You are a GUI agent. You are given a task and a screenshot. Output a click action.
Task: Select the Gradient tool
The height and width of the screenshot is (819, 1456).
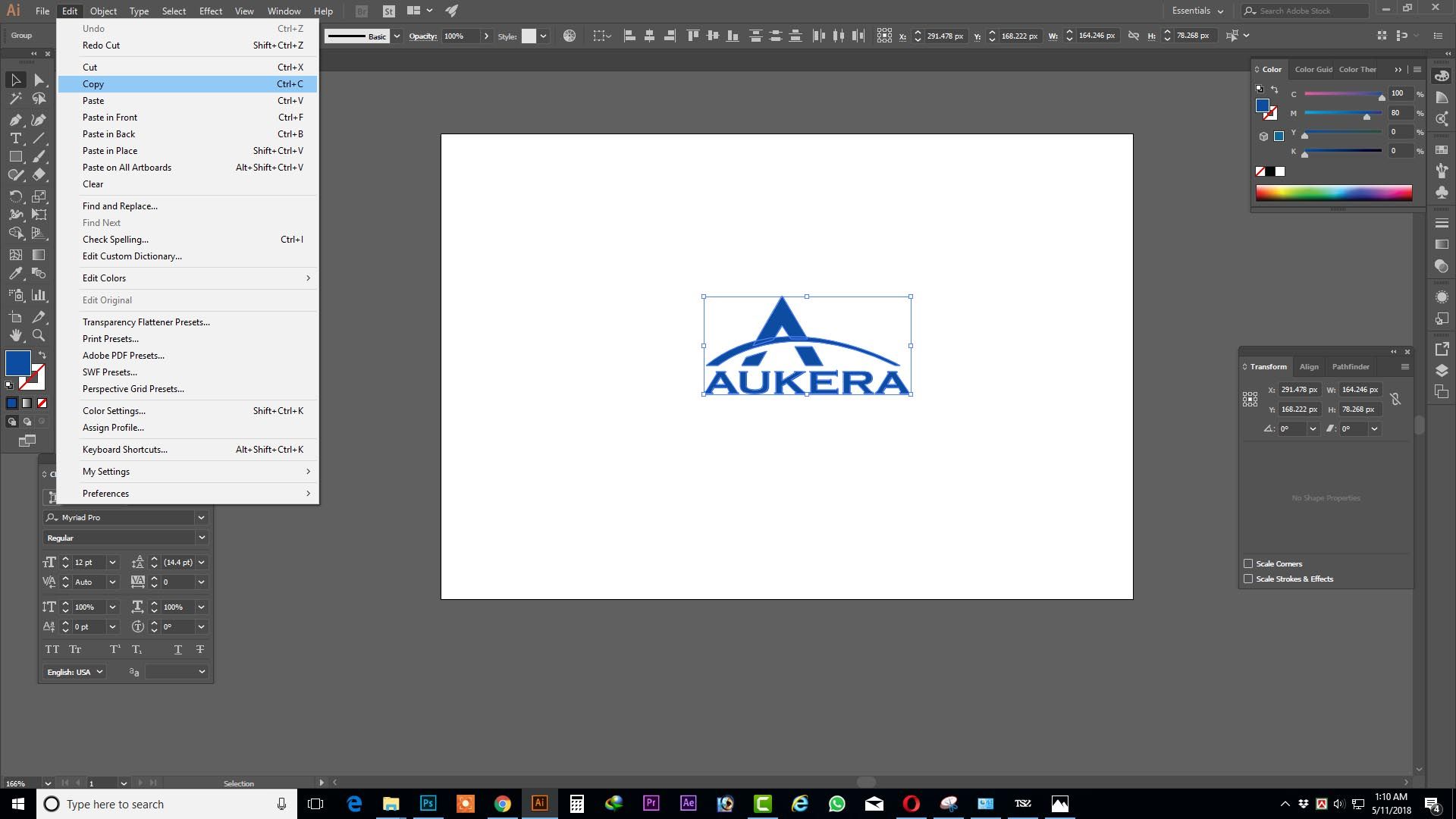[39, 255]
